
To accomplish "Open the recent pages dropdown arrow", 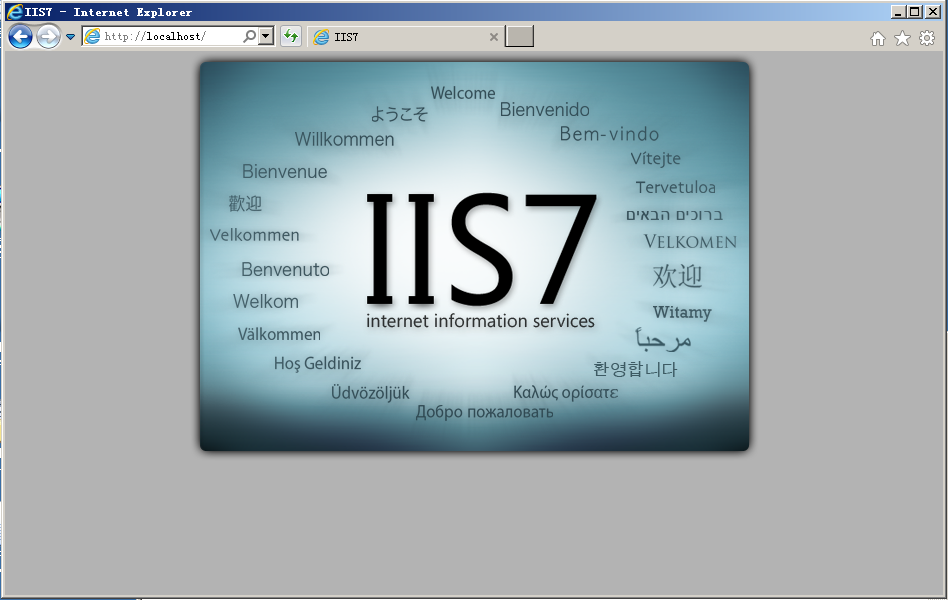I will 70,37.
